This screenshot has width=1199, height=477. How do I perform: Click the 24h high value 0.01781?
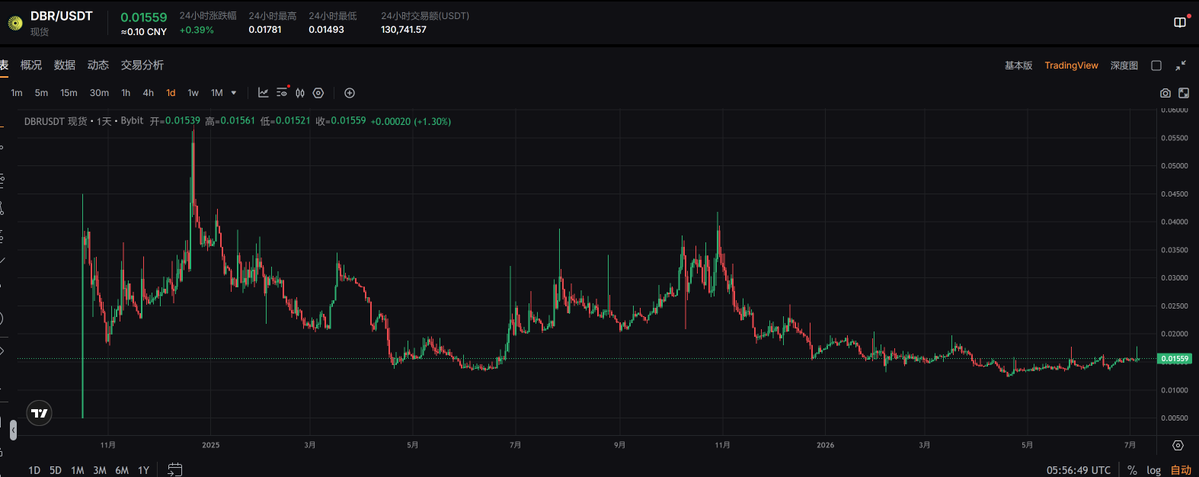(x=265, y=30)
